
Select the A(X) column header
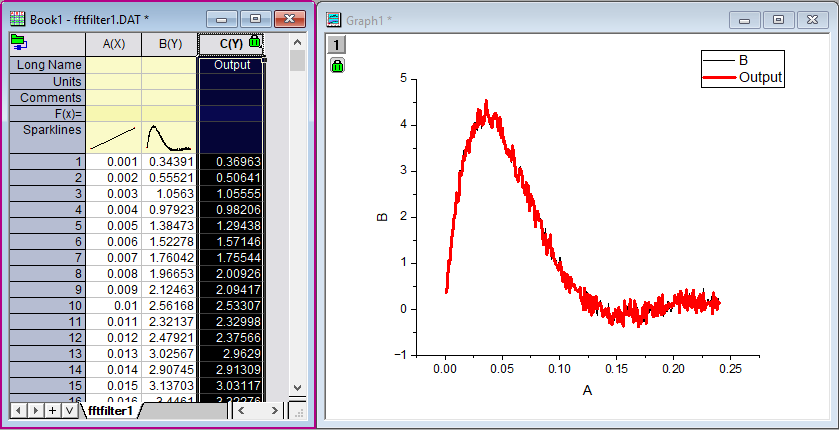pos(113,44)
